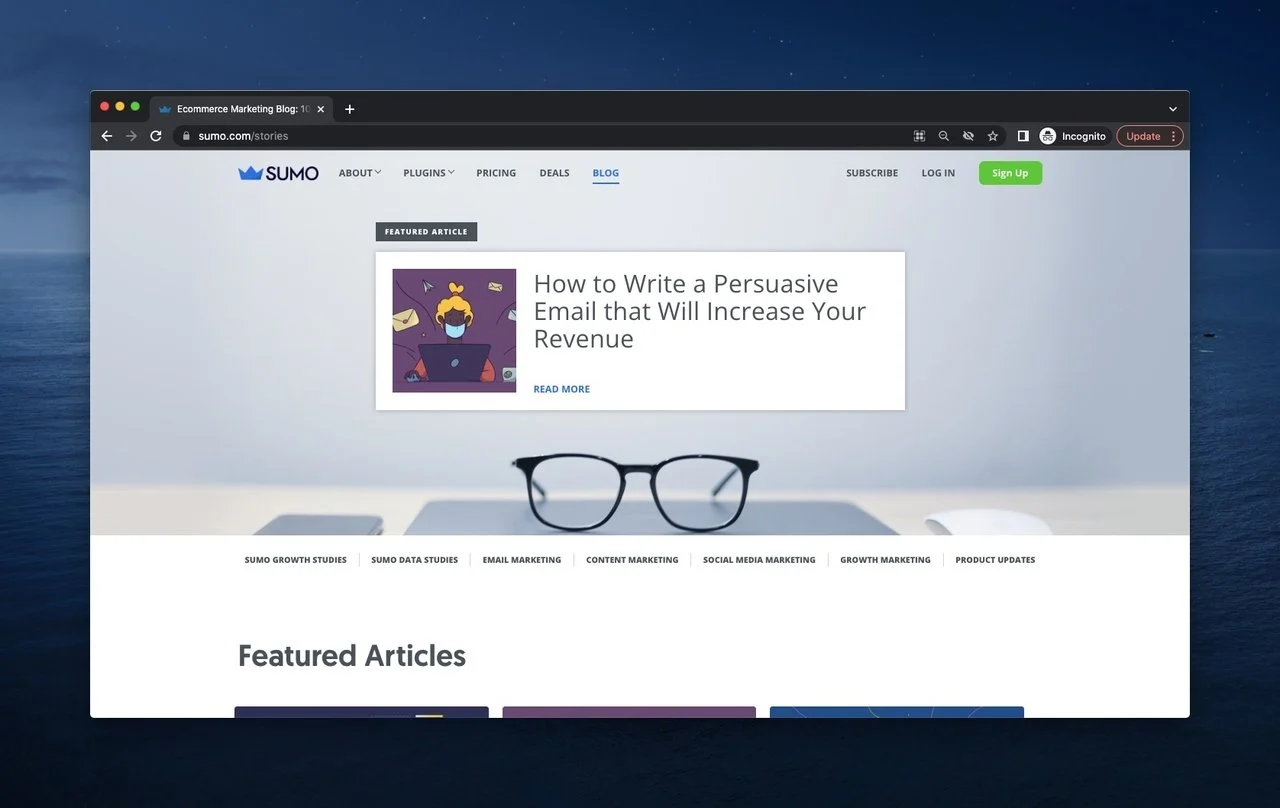The height and width of the screenshot is (808, 1280).
Task: Go back using the browser back arrow
Action: pos(107,136)
